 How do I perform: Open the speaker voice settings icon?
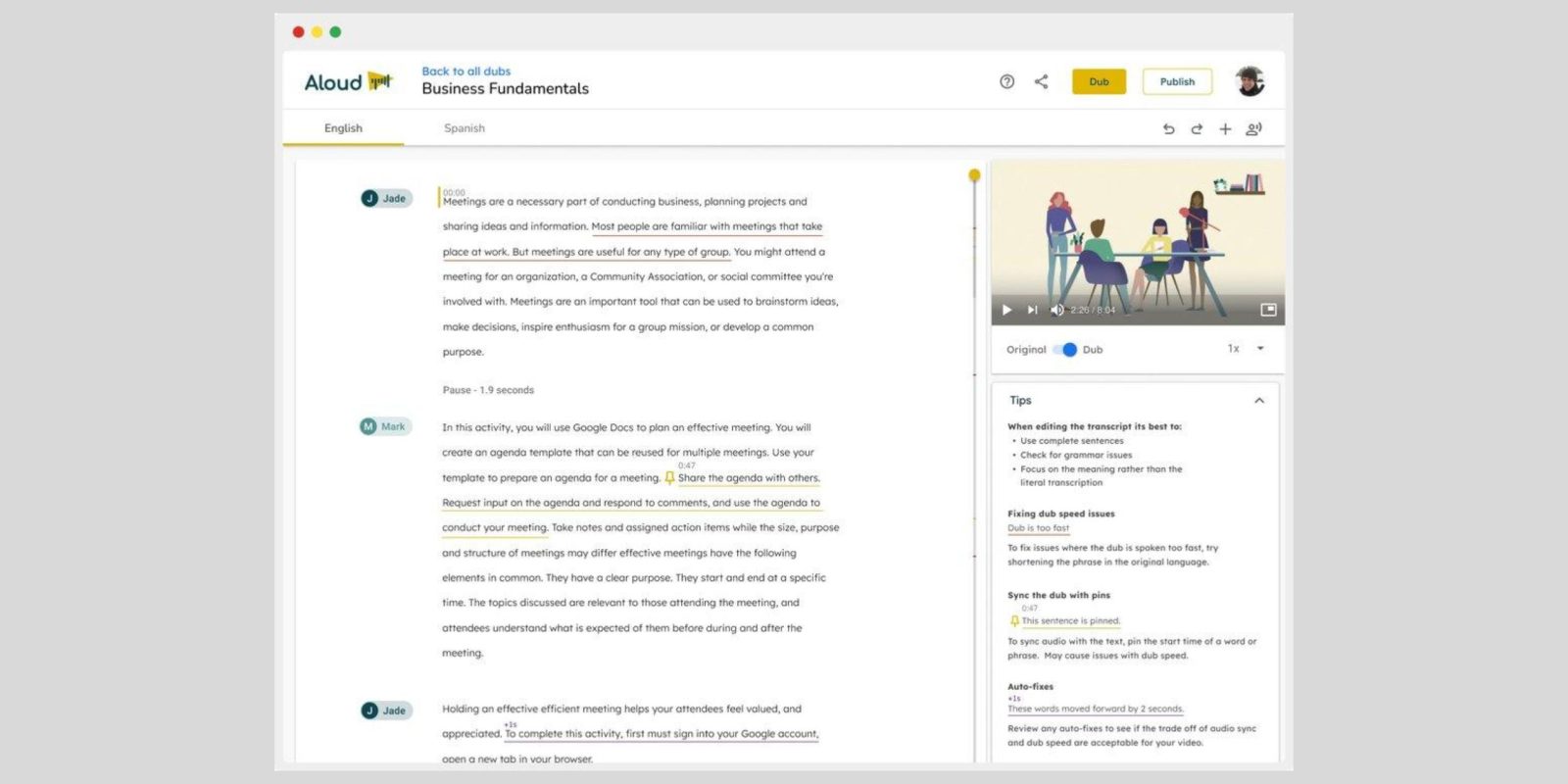(x=1253, y=129)
